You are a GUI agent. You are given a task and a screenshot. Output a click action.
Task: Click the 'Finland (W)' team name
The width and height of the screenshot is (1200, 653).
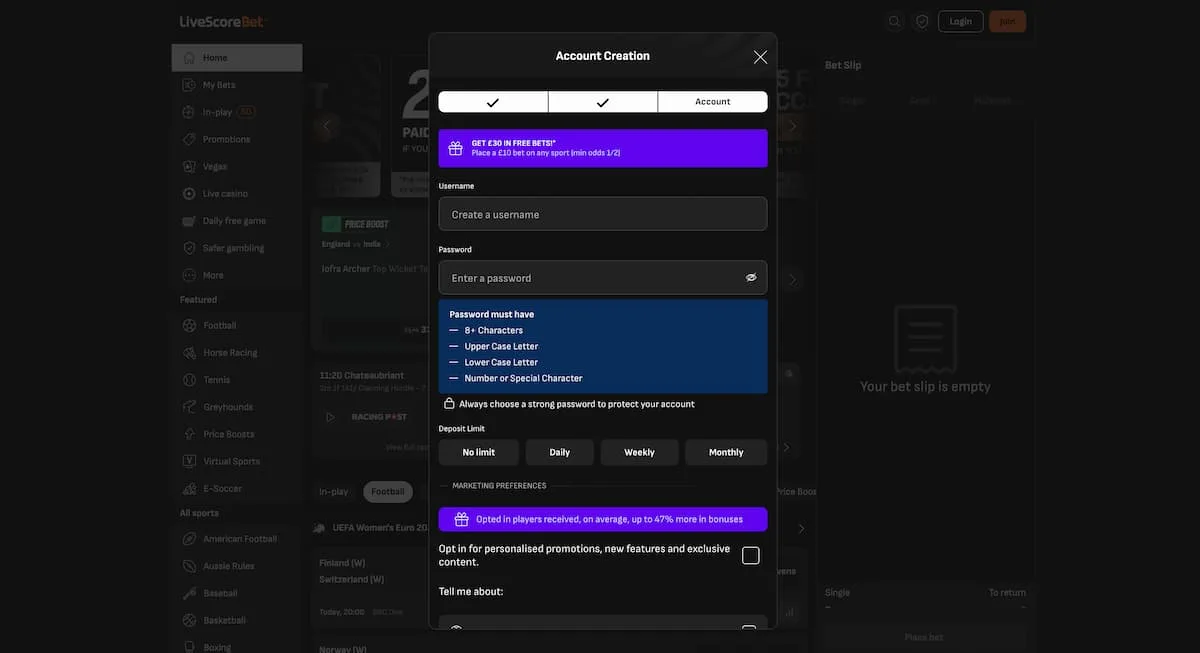[x=343, y=563]
